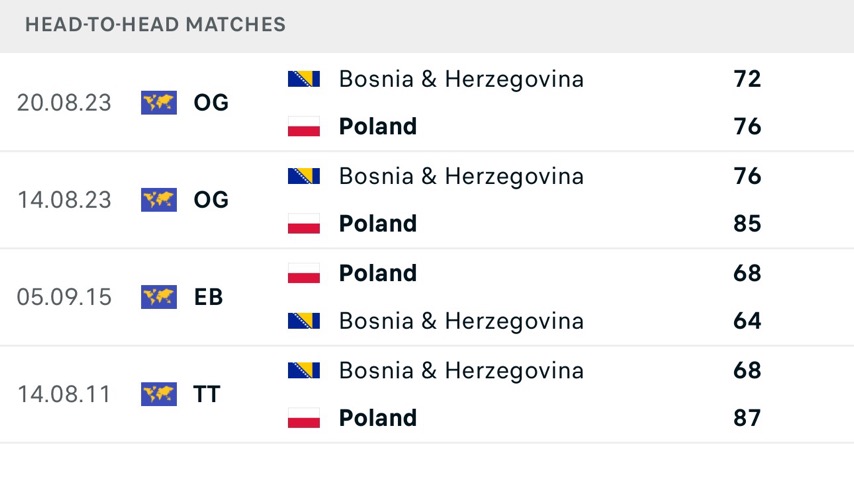Click world map icon beside 14.08.23 match
Viewport: 854px width, 477px height.
[x=158, y=200]
